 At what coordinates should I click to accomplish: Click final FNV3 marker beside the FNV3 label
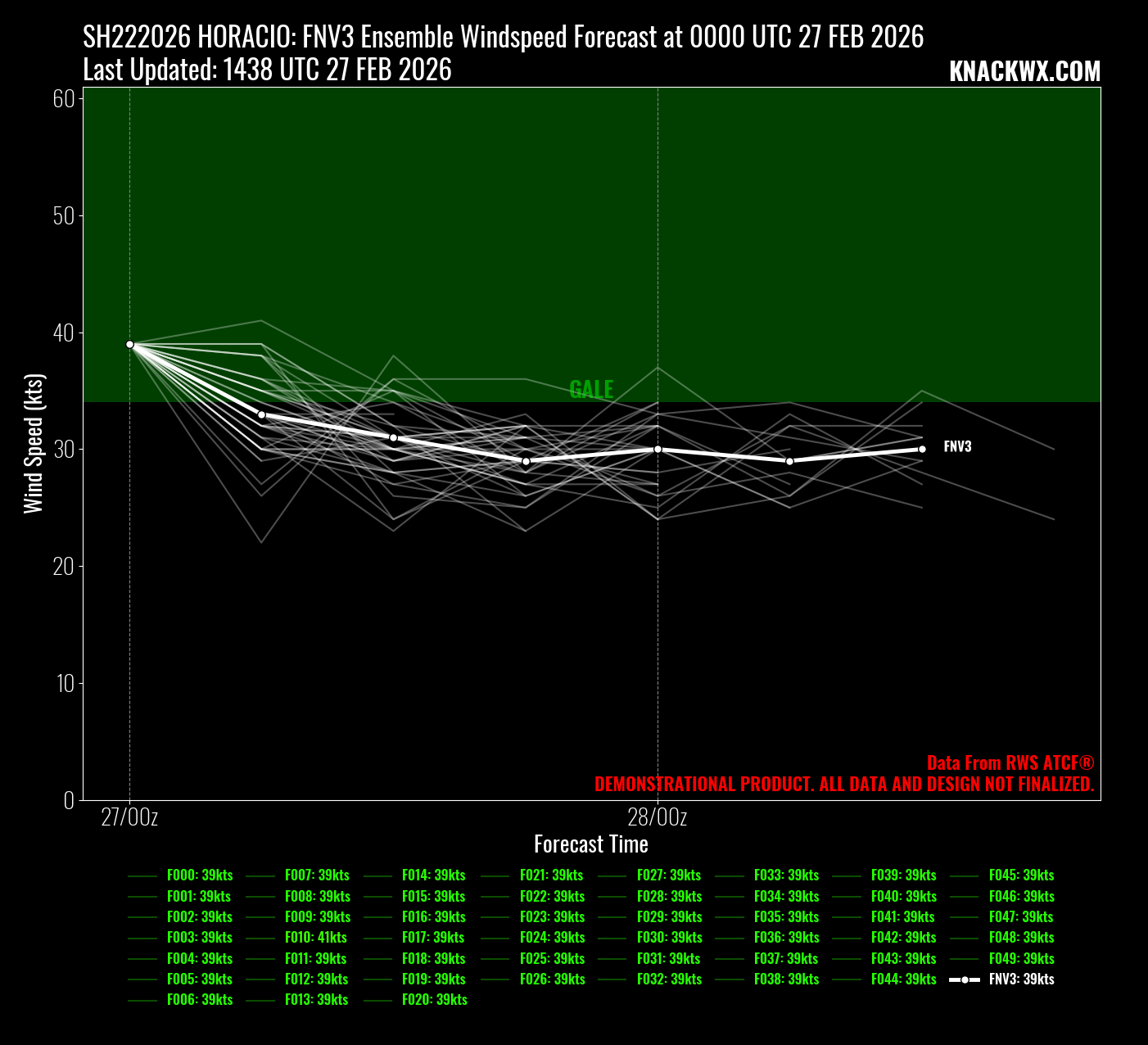point(922,449)
